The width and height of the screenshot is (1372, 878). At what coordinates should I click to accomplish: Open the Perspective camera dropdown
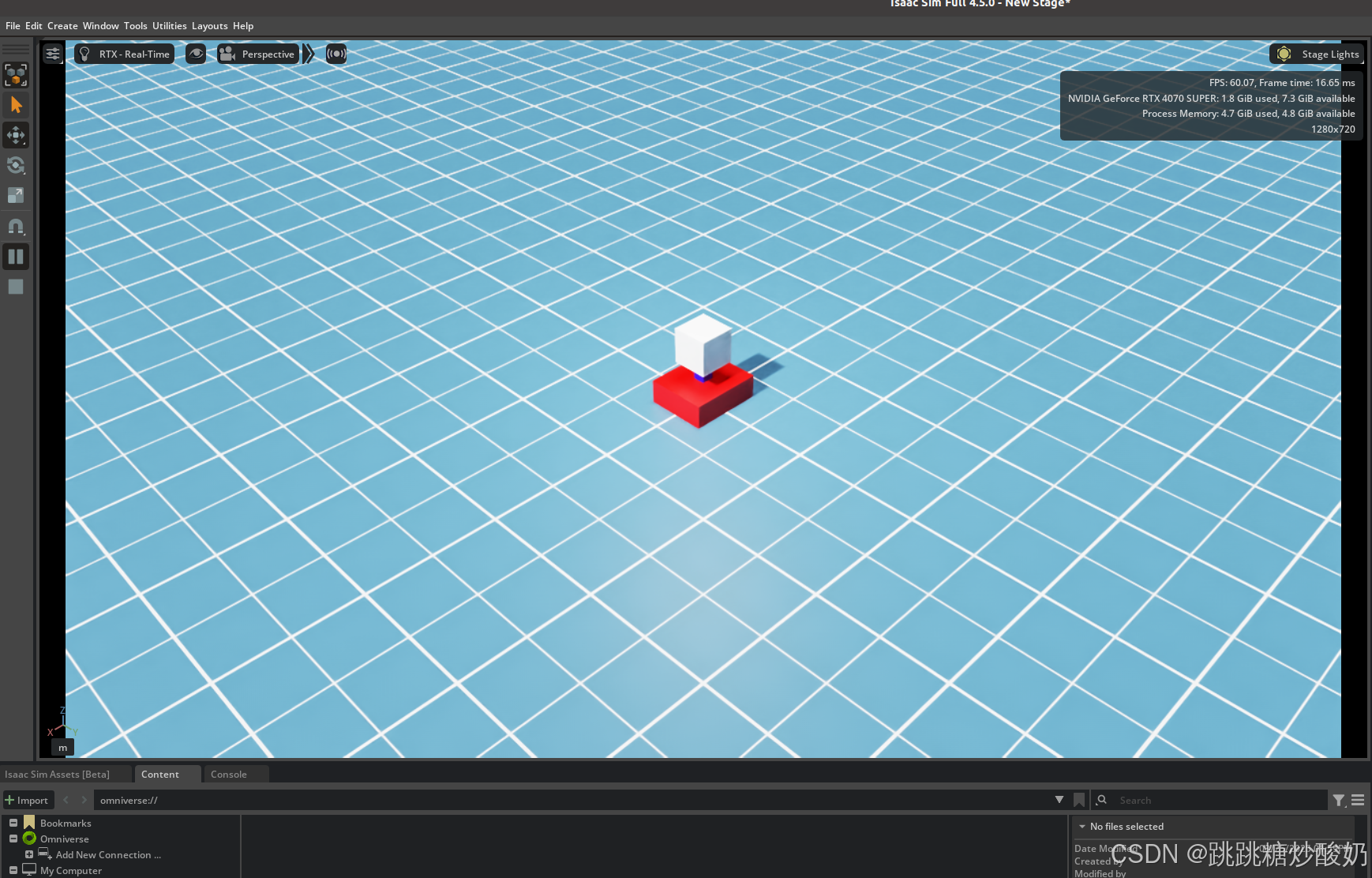(x=258, y=54)
